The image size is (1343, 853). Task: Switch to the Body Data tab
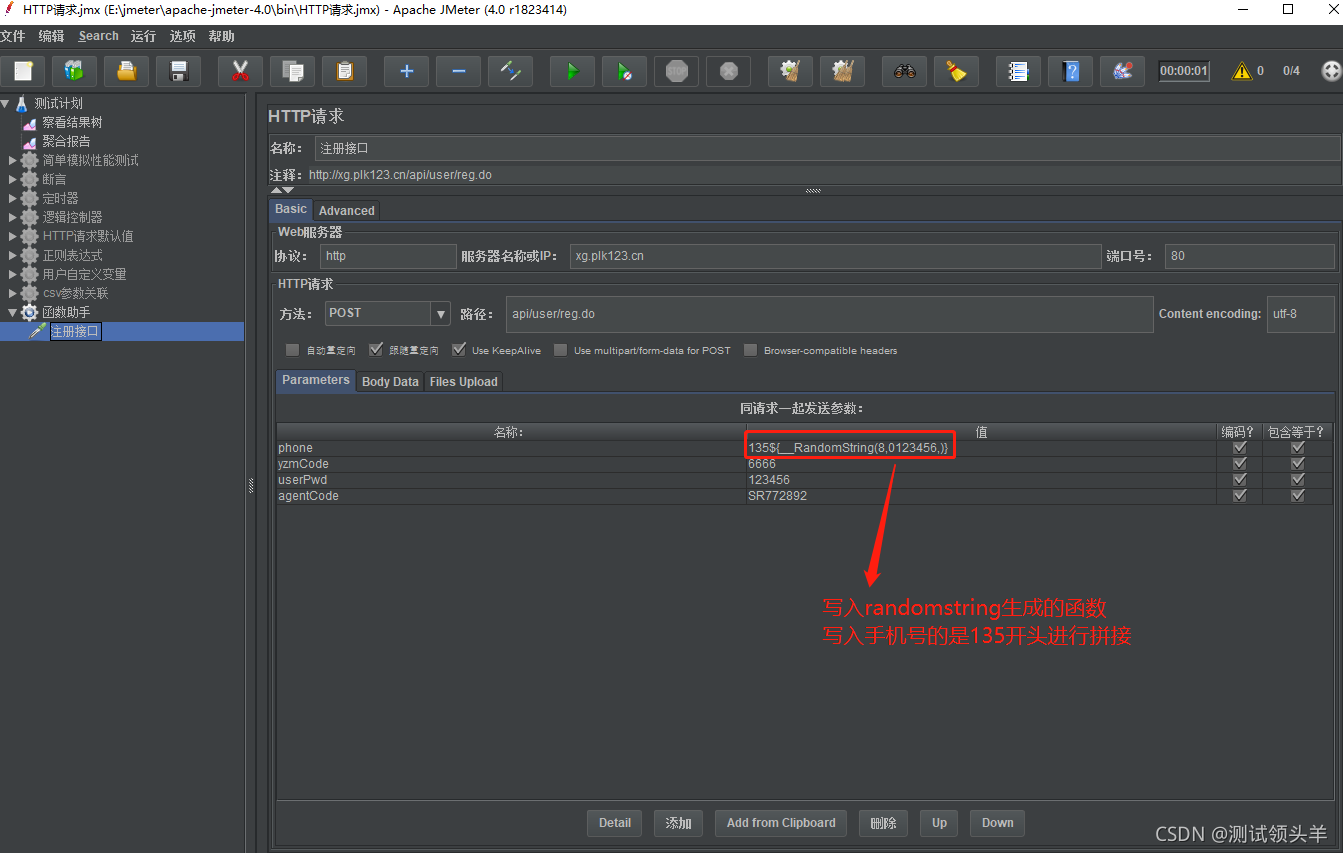point(390,382)
